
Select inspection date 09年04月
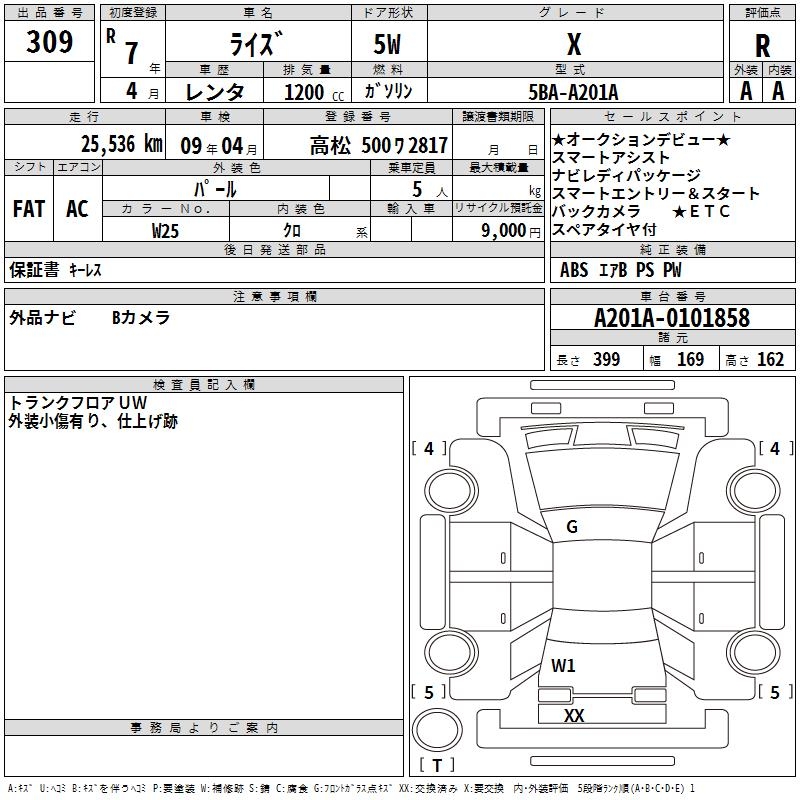coord(219,146)
